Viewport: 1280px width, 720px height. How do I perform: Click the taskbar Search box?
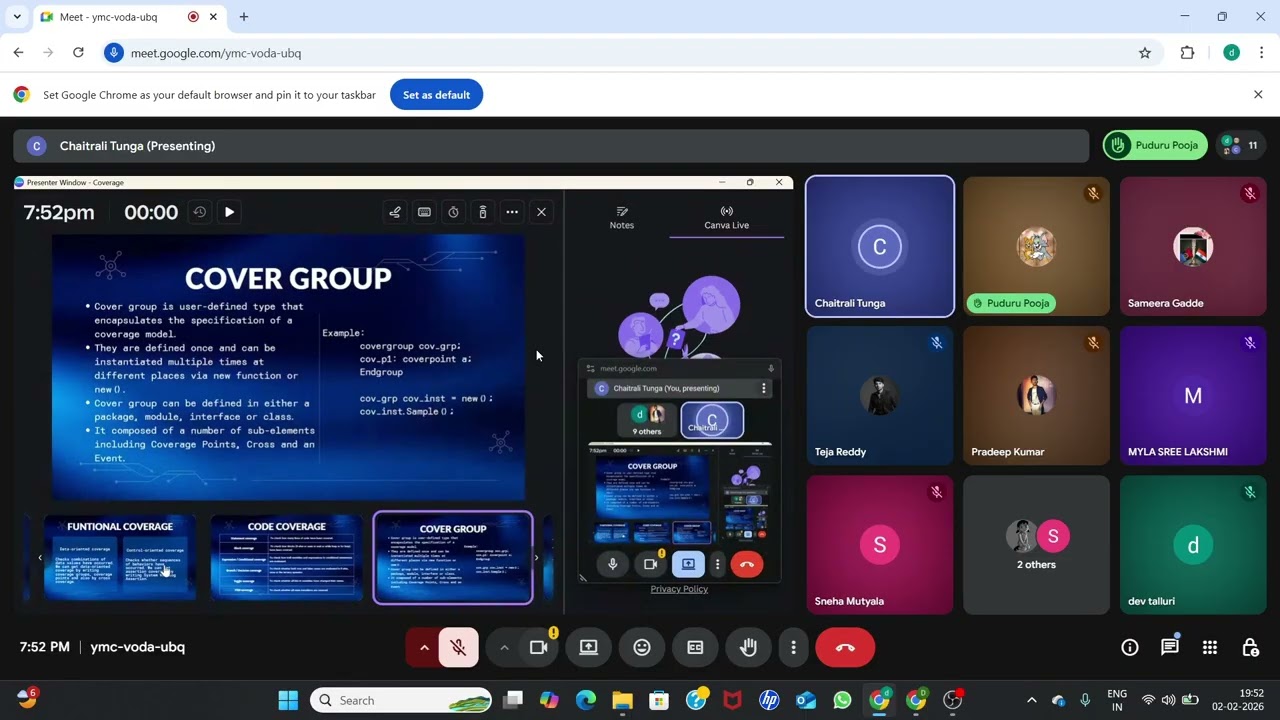pyautogui.click(x=402, y=700)
